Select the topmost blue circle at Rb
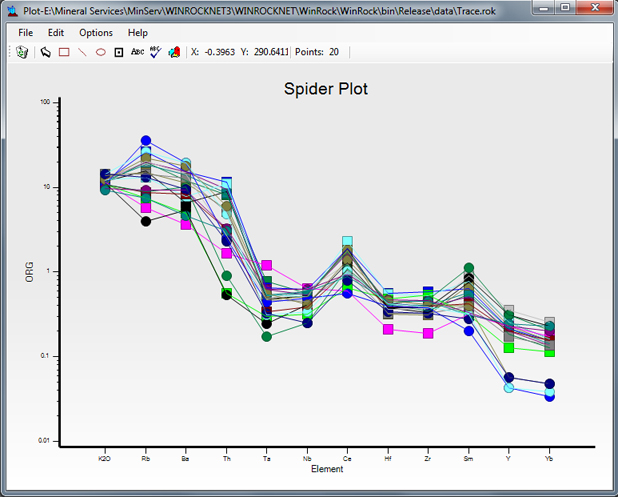Viewport: 618px width, 497px height. click(146, 141)
